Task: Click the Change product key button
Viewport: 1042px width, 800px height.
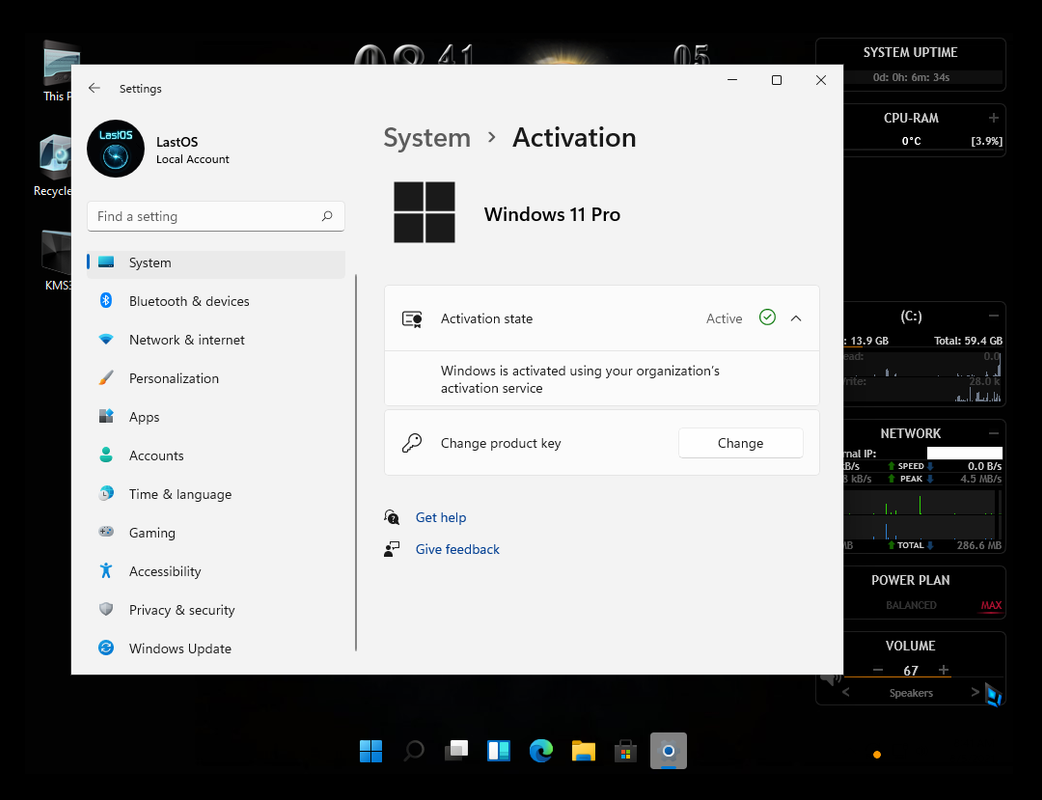Action: pyautogui.click(x=740, y=443)
